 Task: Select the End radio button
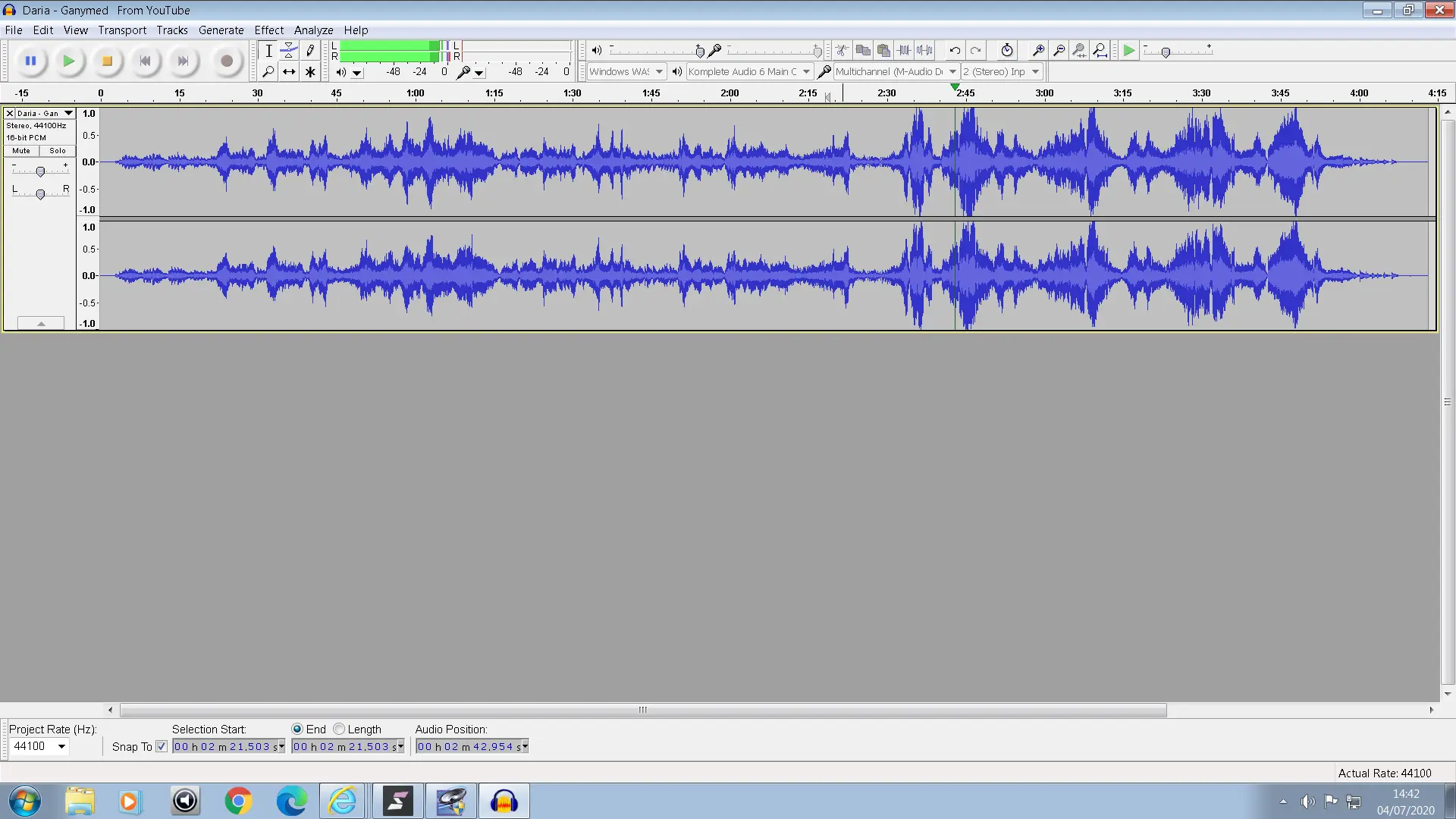(x=297, y=730)
